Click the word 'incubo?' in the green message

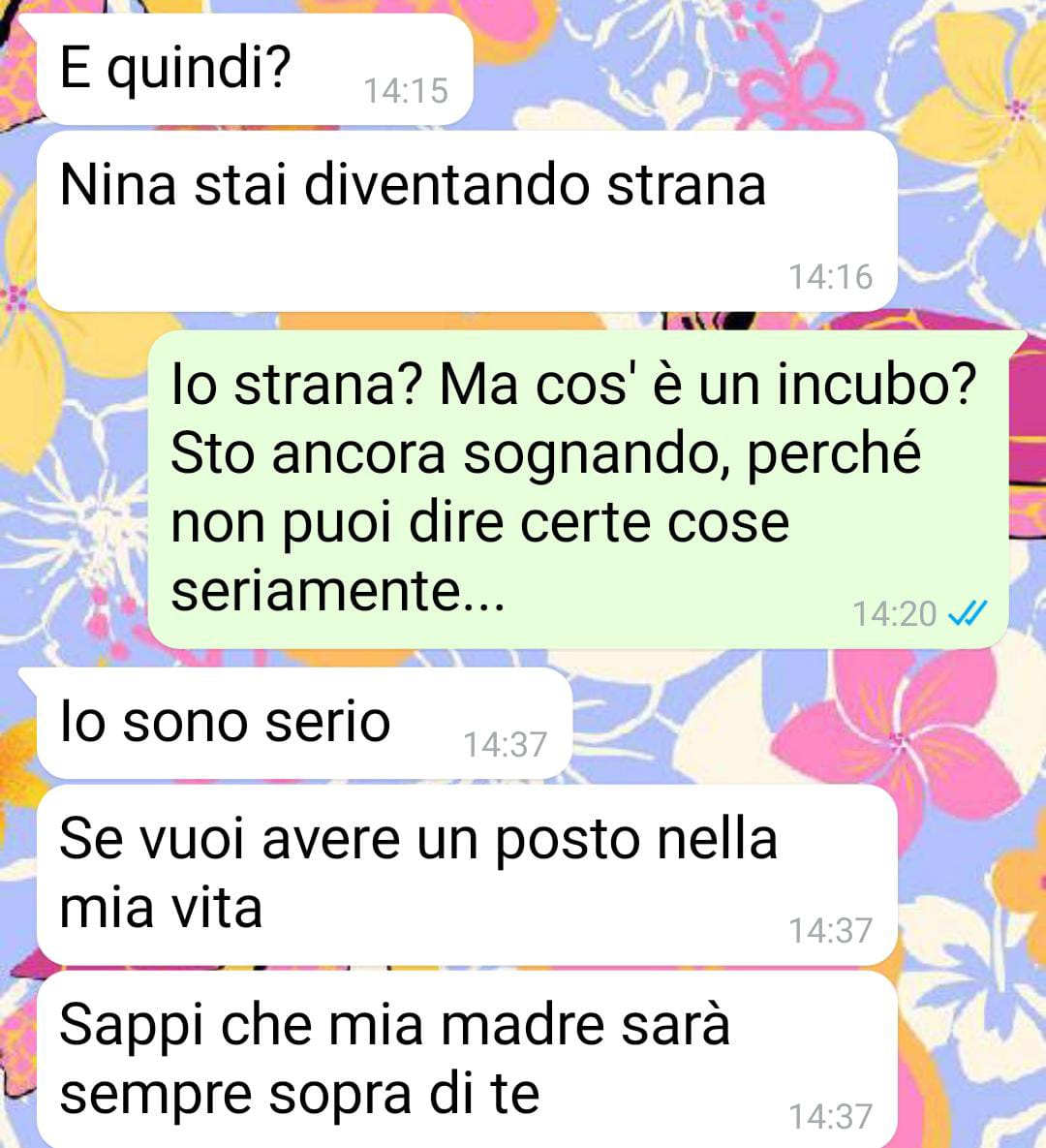[x=877, y=385]
